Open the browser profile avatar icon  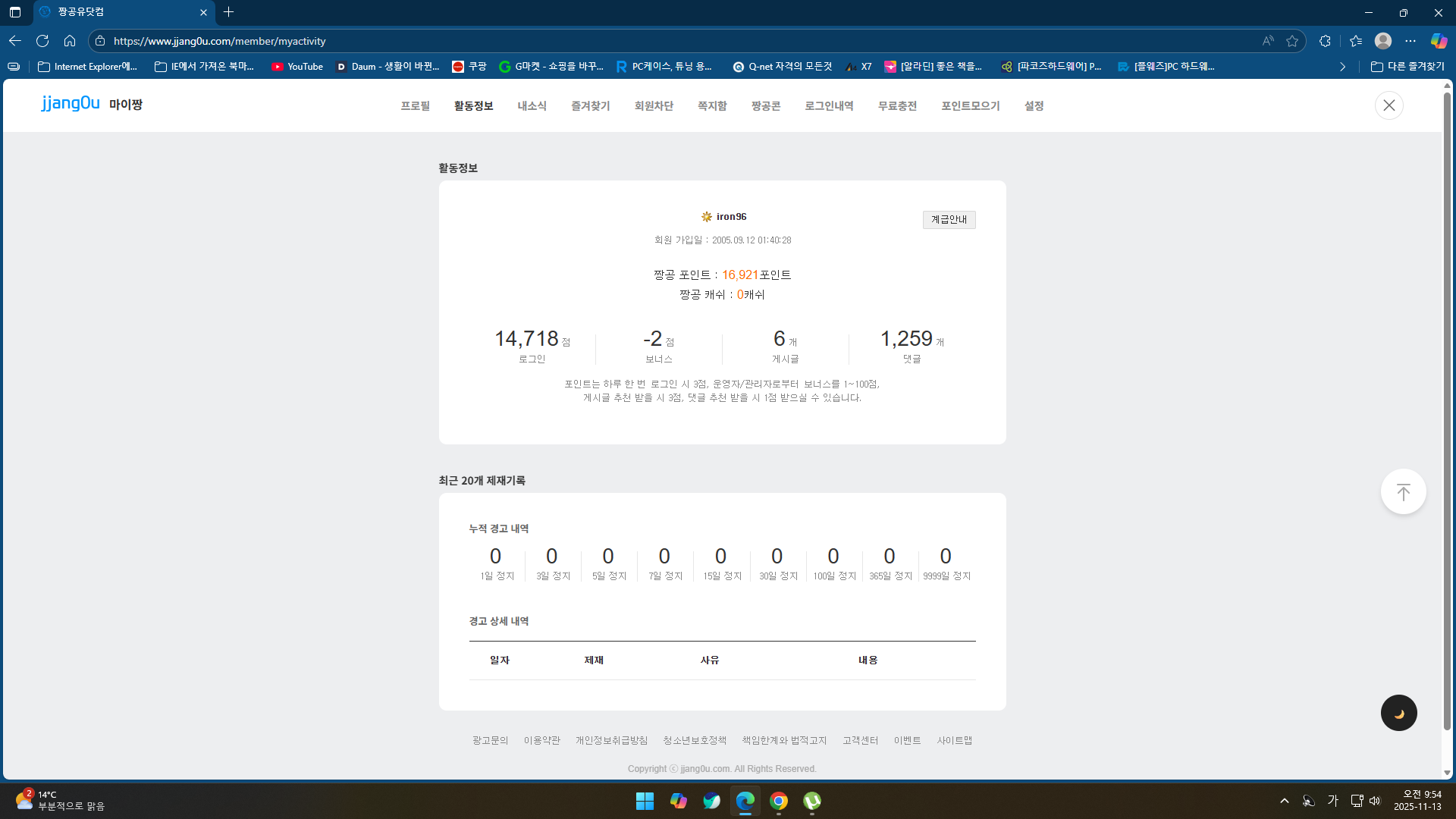(x=1383, y=41)
